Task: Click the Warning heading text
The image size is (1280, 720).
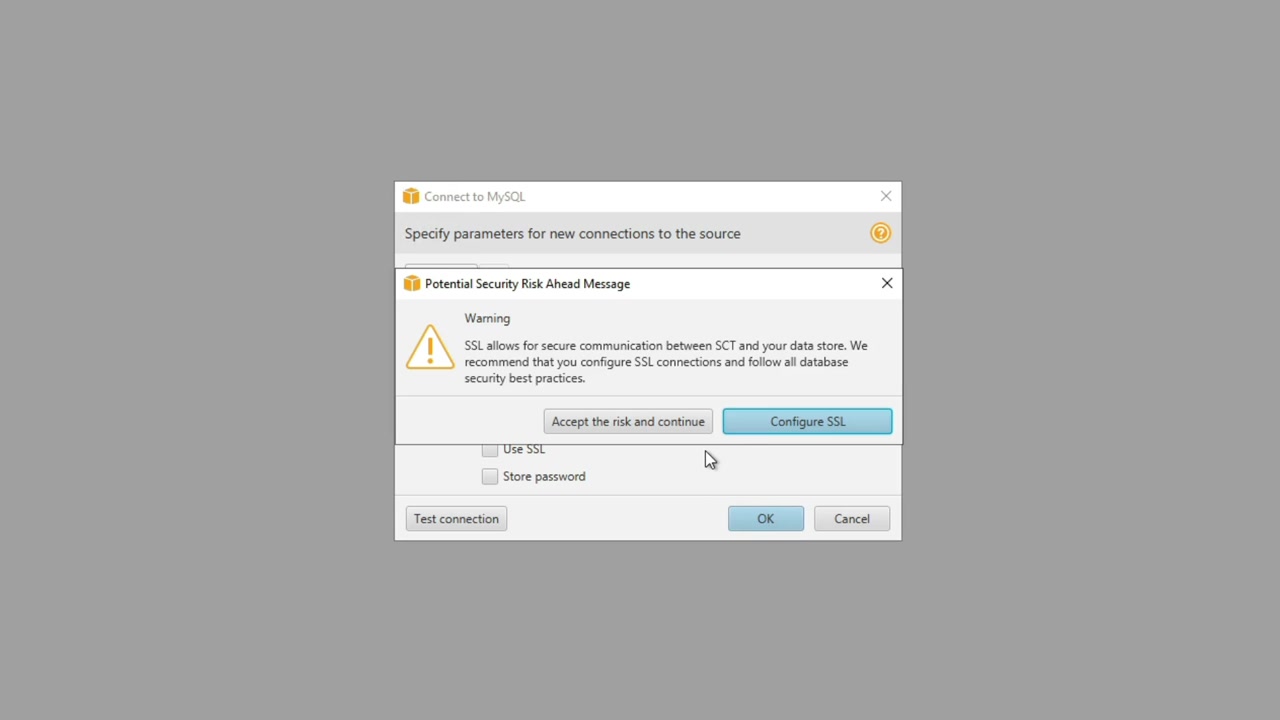Action: point(487,318)
